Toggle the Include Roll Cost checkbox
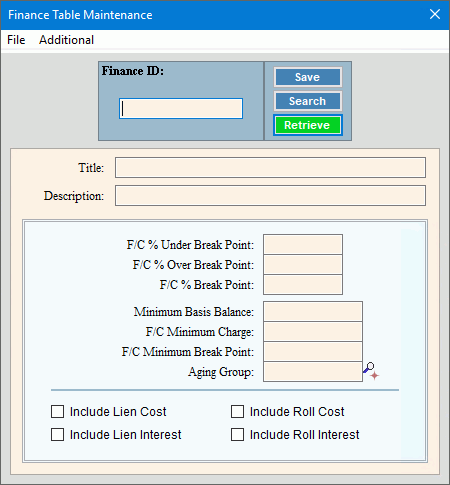The width and height of the screenshot is (450, 485). point(237,412)
